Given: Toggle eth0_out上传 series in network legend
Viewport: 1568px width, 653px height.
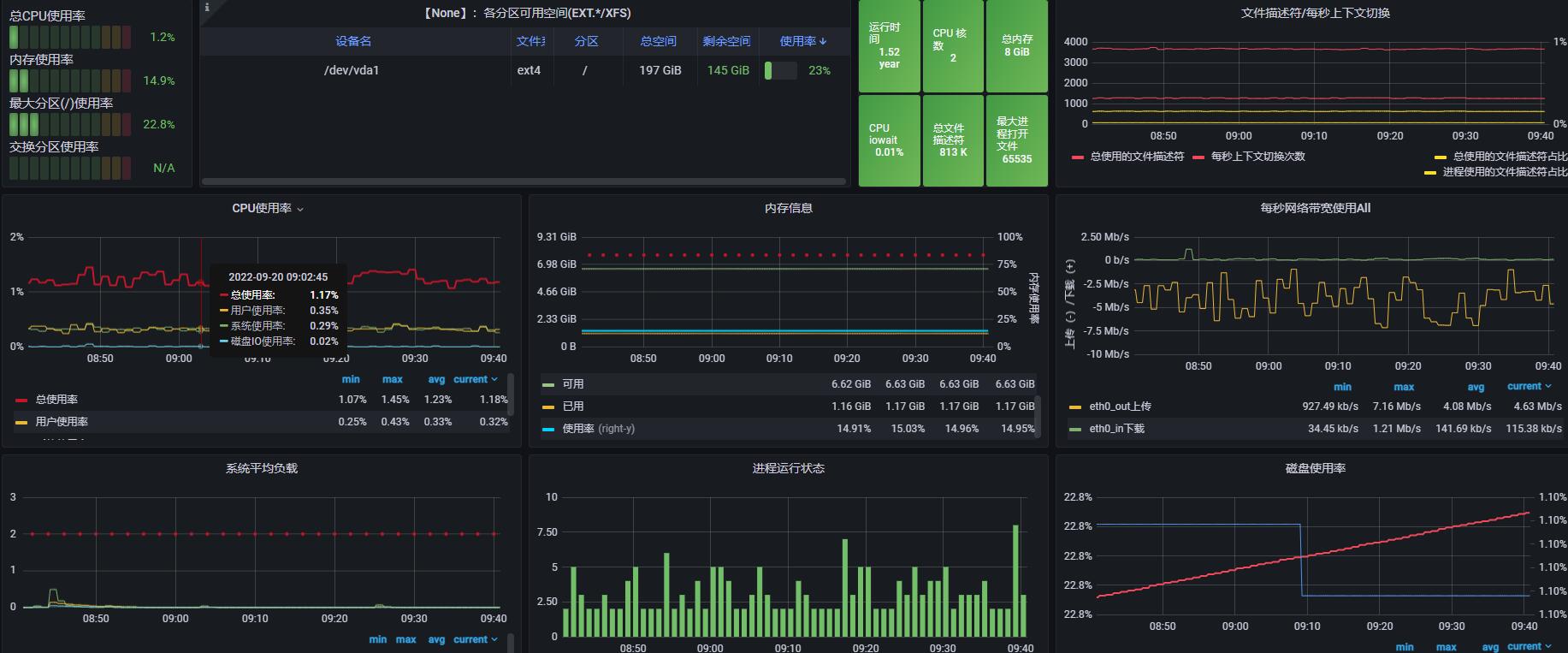Looking at the screenshot, I should pos(1120,407).
